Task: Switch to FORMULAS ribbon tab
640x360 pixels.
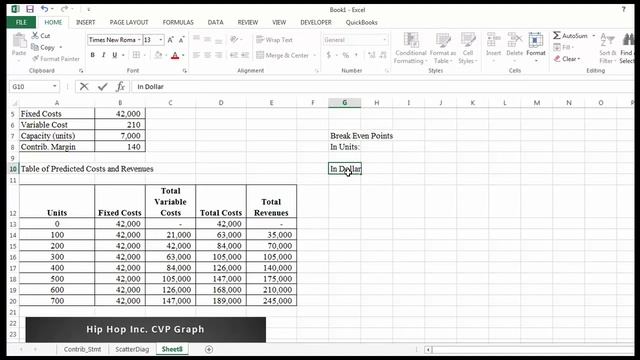Action: 178,22
